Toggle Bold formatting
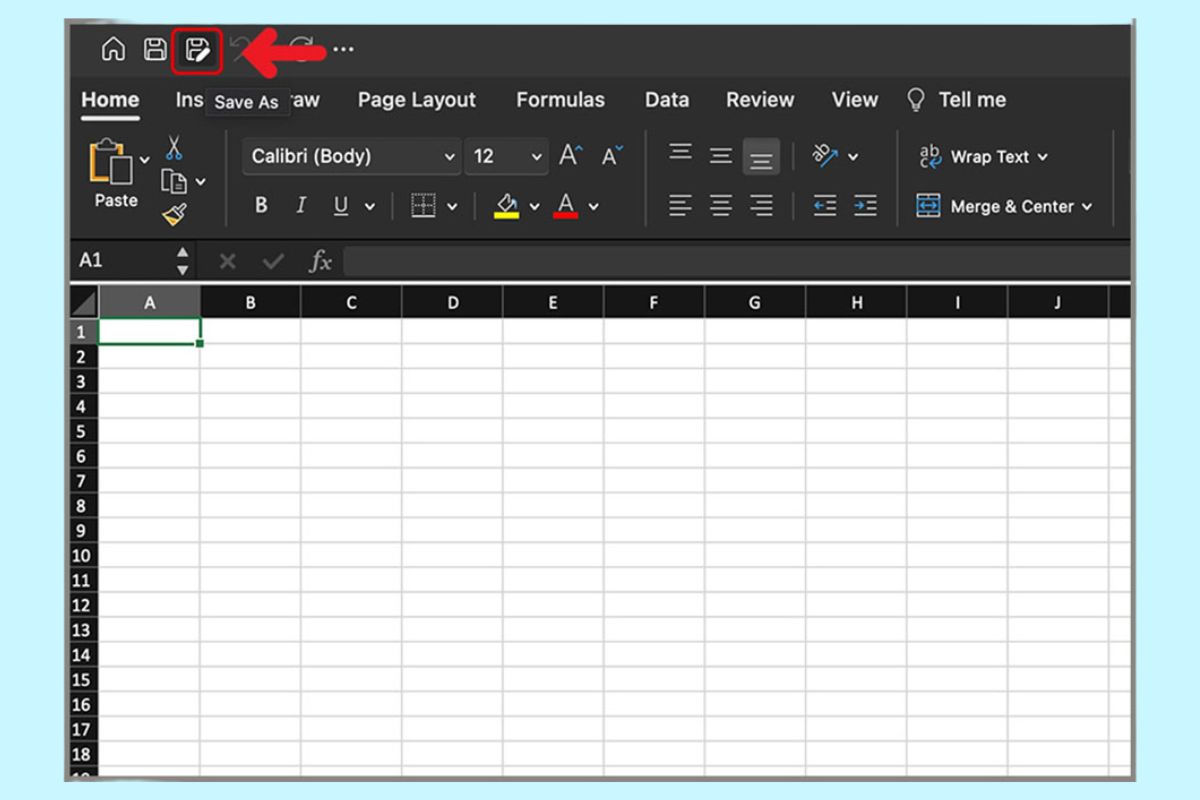Image resolution: width=1200 pixels, height=800 pixels. pyautogui.click(x=261, y=206)
